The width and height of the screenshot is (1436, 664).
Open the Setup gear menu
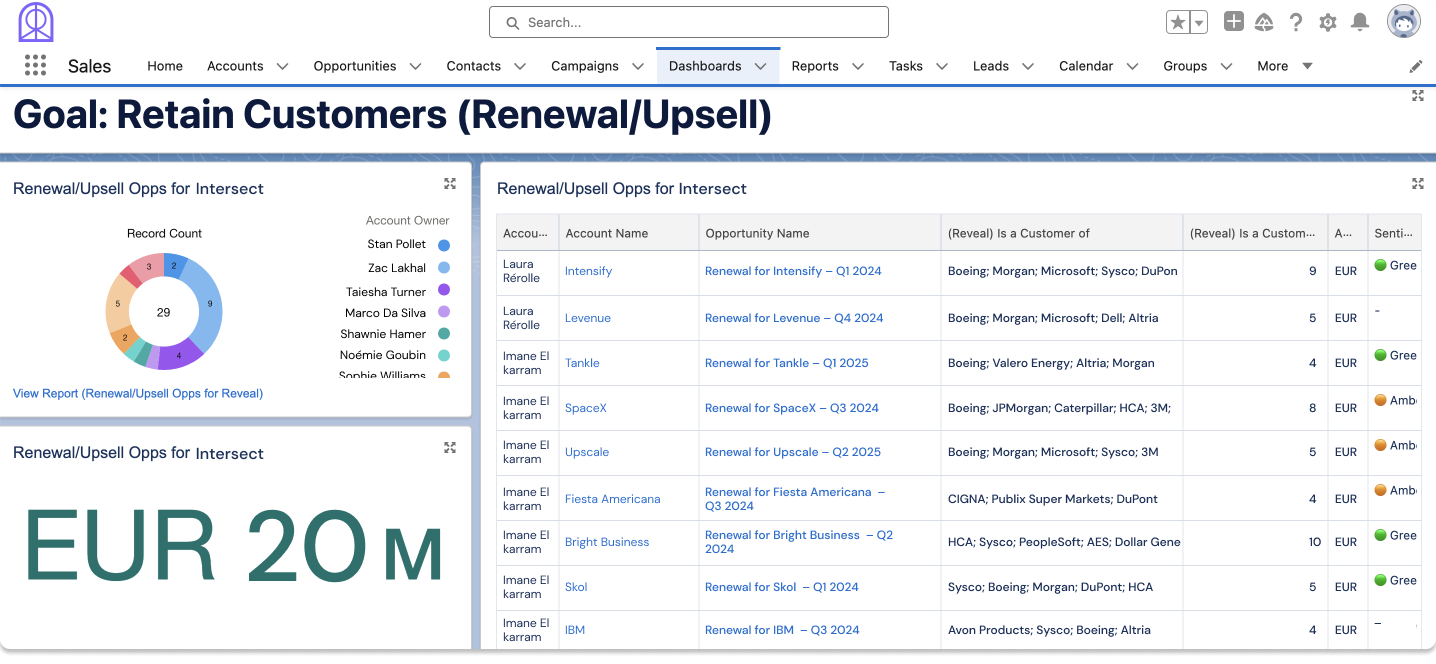point(1328,22)
